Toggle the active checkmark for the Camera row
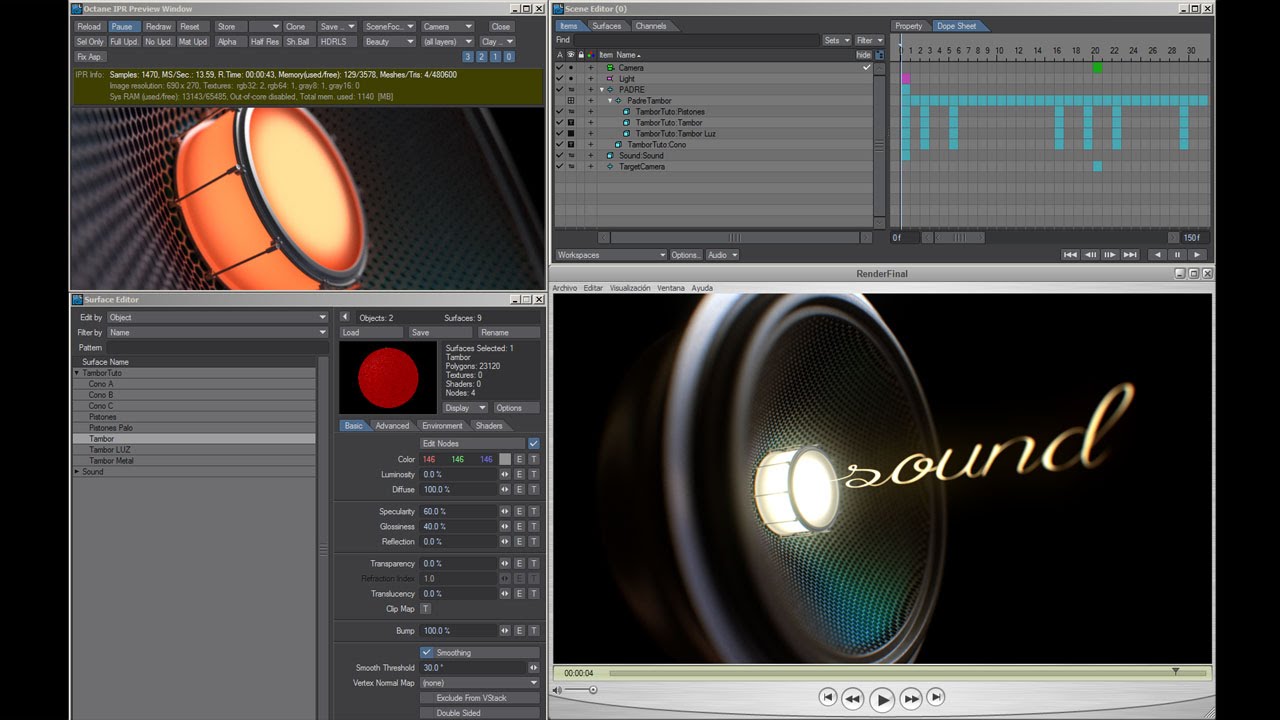Viewport: 1280px width, 720px height. tap(560, 68)
